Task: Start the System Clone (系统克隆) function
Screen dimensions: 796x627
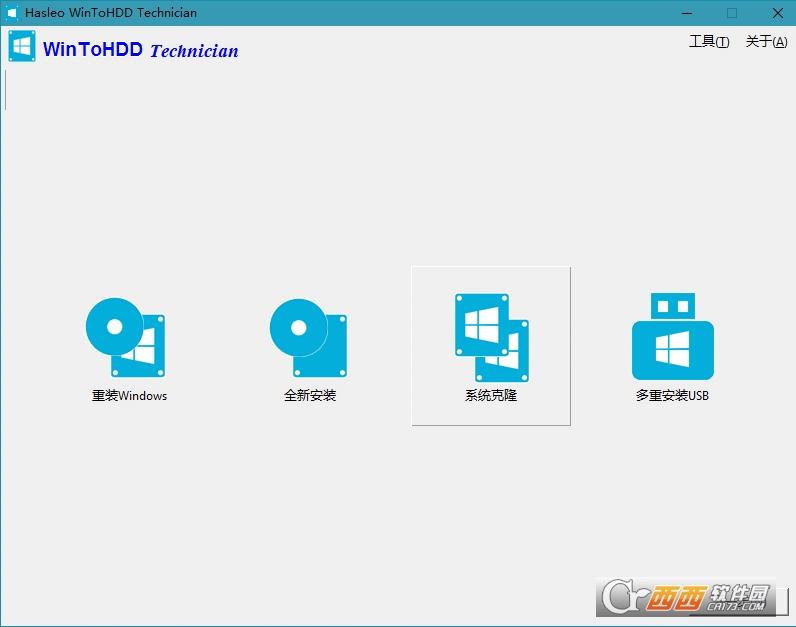Action: [491, 346]
